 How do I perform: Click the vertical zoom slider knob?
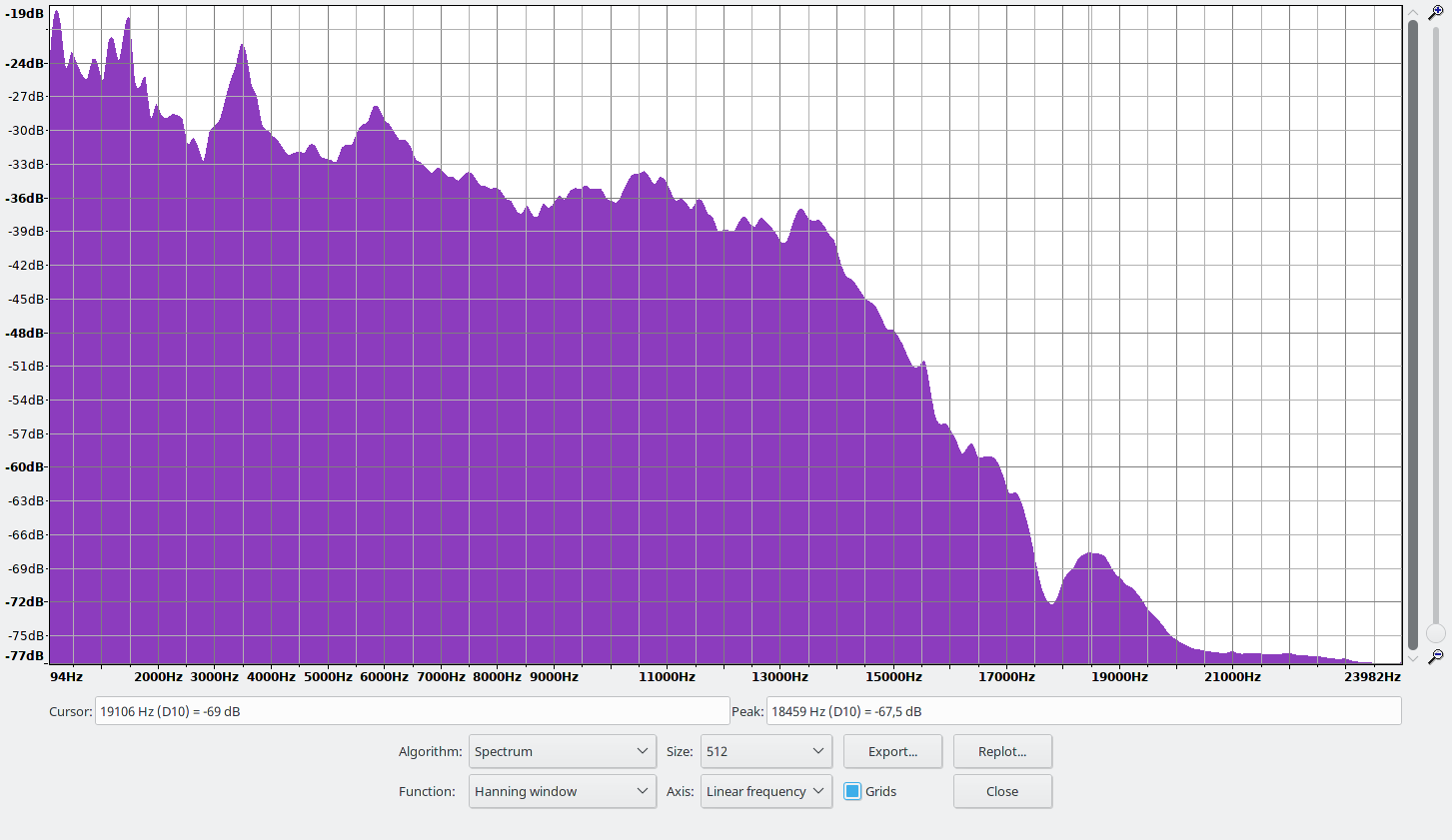1436,633
